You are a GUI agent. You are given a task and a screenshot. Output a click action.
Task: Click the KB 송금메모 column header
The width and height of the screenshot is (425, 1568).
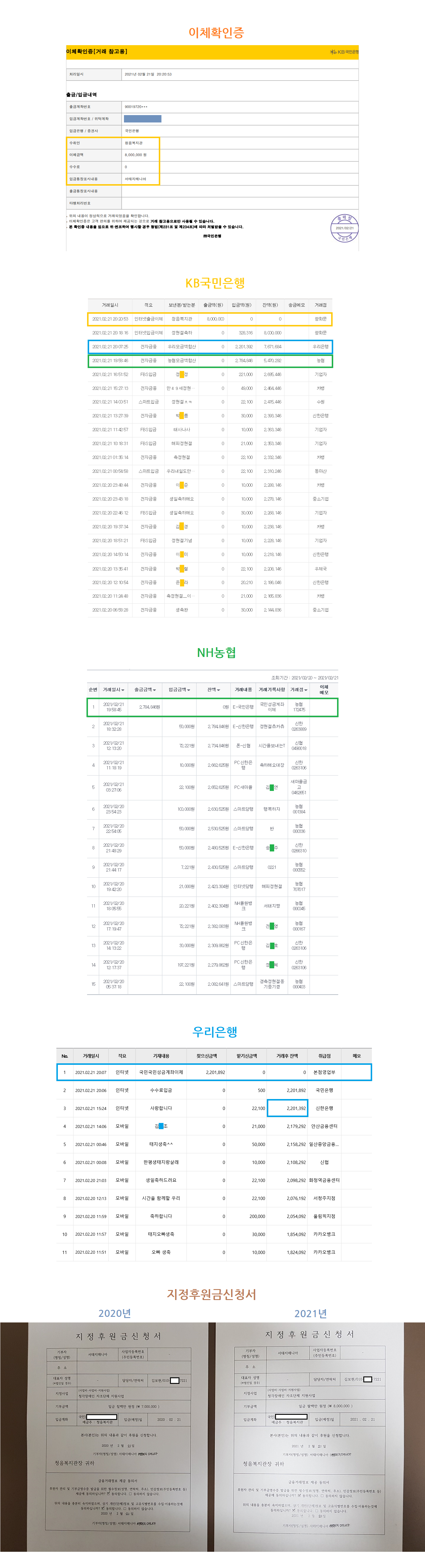click(x=297, y=305)
